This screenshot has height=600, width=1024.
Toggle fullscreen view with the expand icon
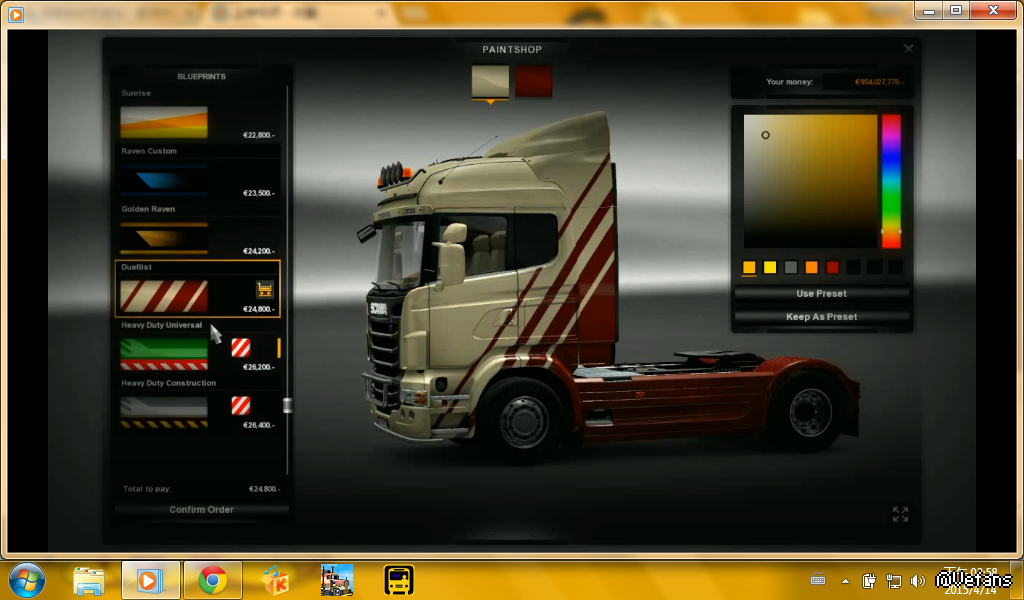point(900,514)
